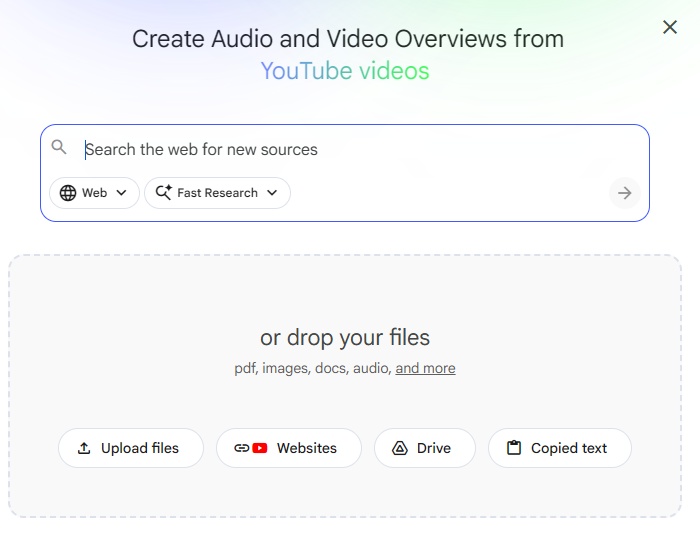Select the Copied text button

tap(560, 448)
